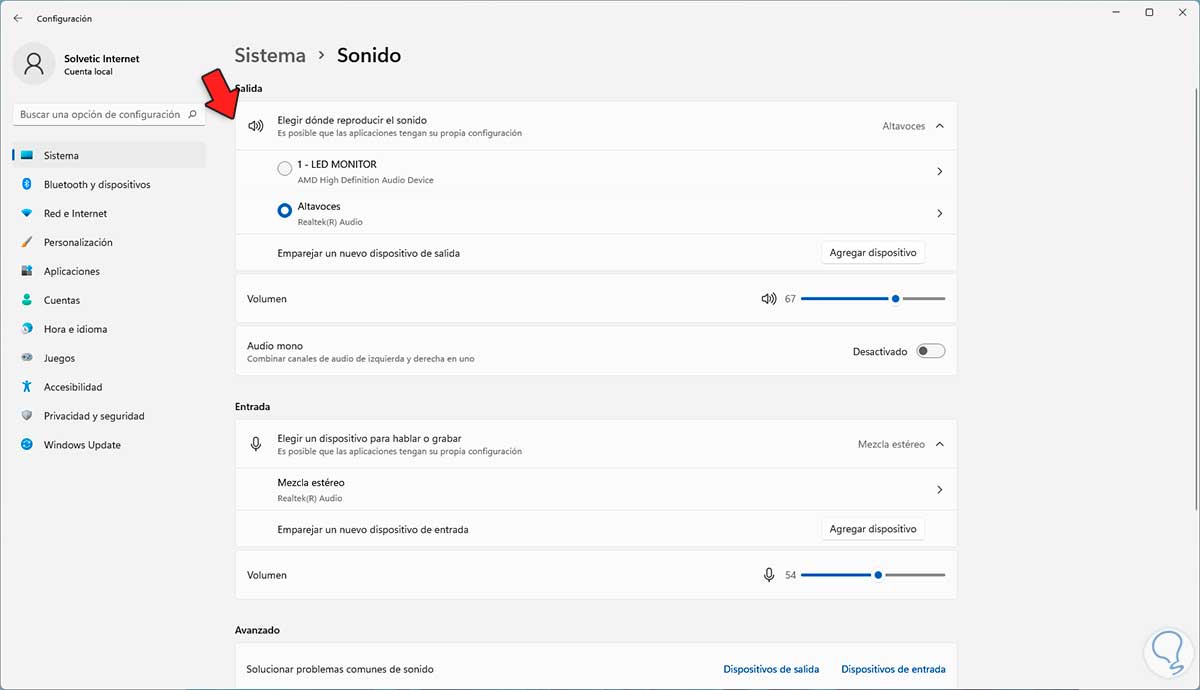Open Personalización in the sidebar
Viewport: 1200px width, 690px height.
point(78,243)
